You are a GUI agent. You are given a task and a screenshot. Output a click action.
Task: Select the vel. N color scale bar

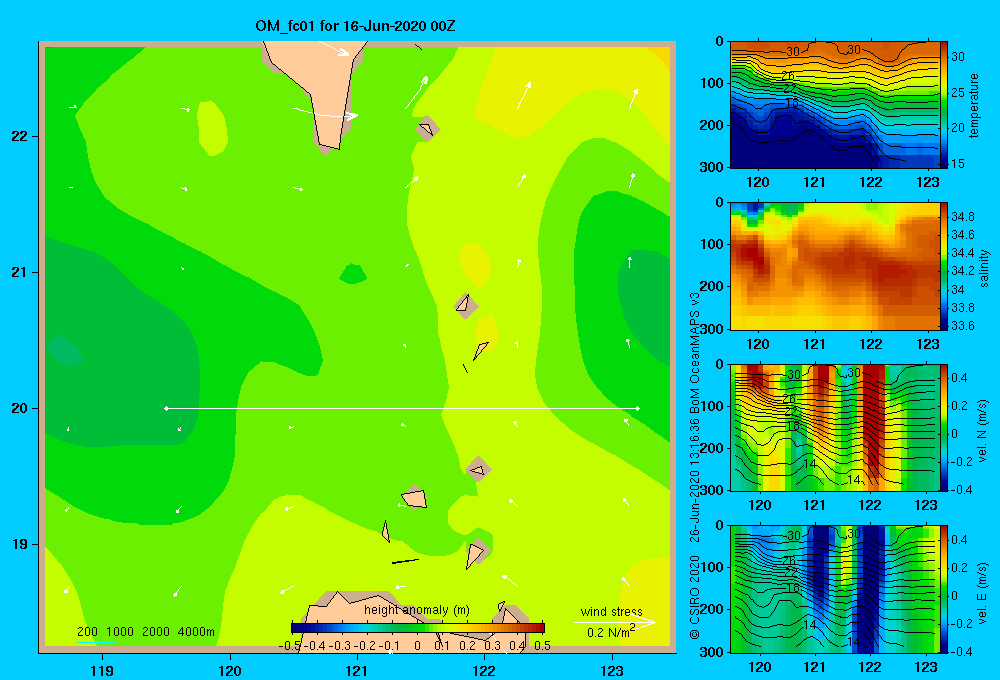click(x=945, y=427)
